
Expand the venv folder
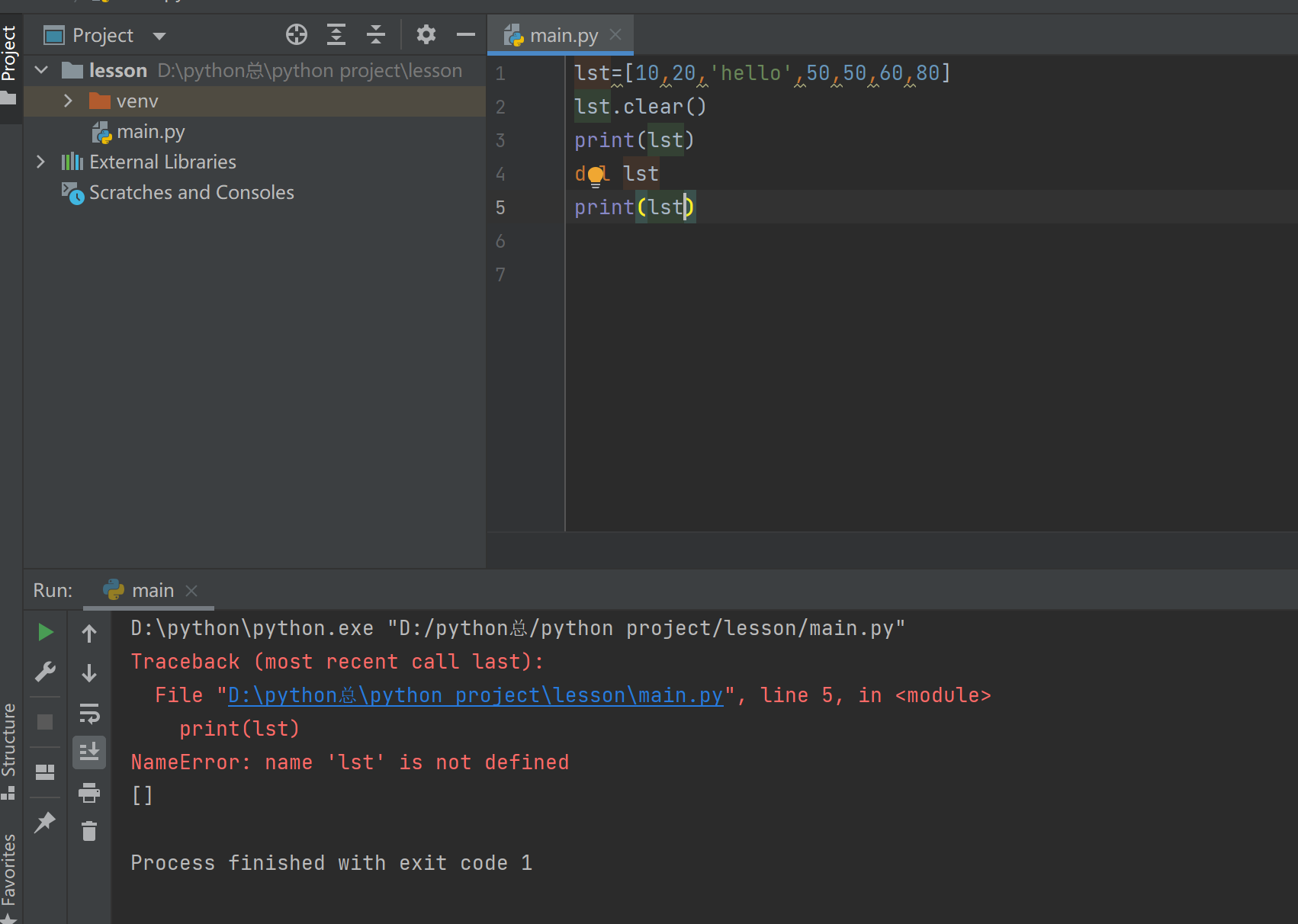(68, 101)
